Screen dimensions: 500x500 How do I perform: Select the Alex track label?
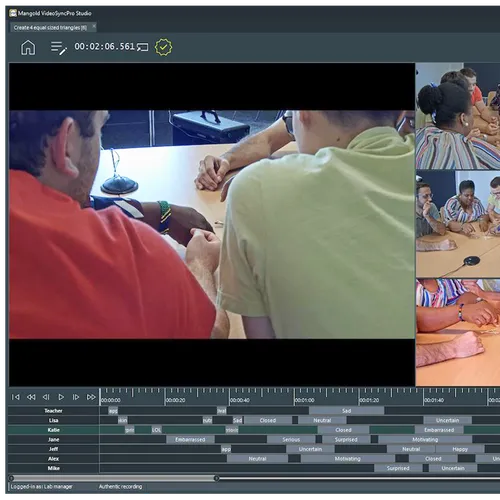coord(53,459)
